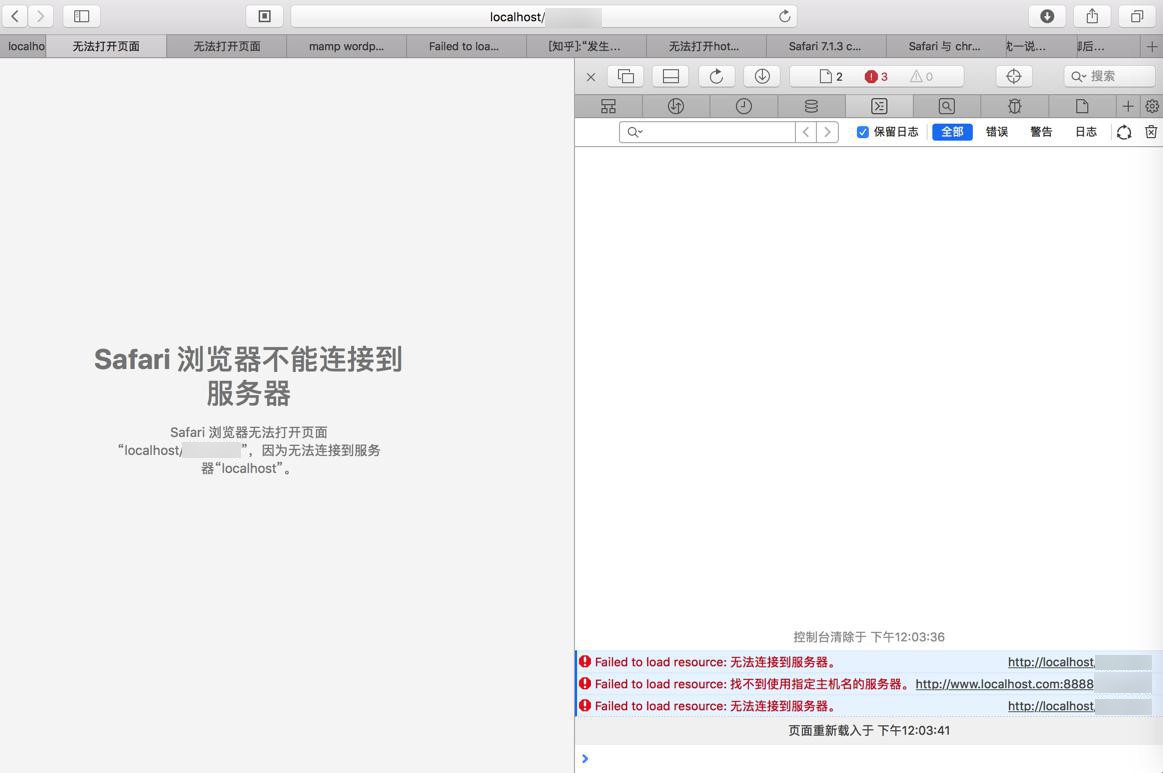This screenshot has height=773, width=1163.
Task: Open the Elements tab icon
Action: [x=608, y=106]
